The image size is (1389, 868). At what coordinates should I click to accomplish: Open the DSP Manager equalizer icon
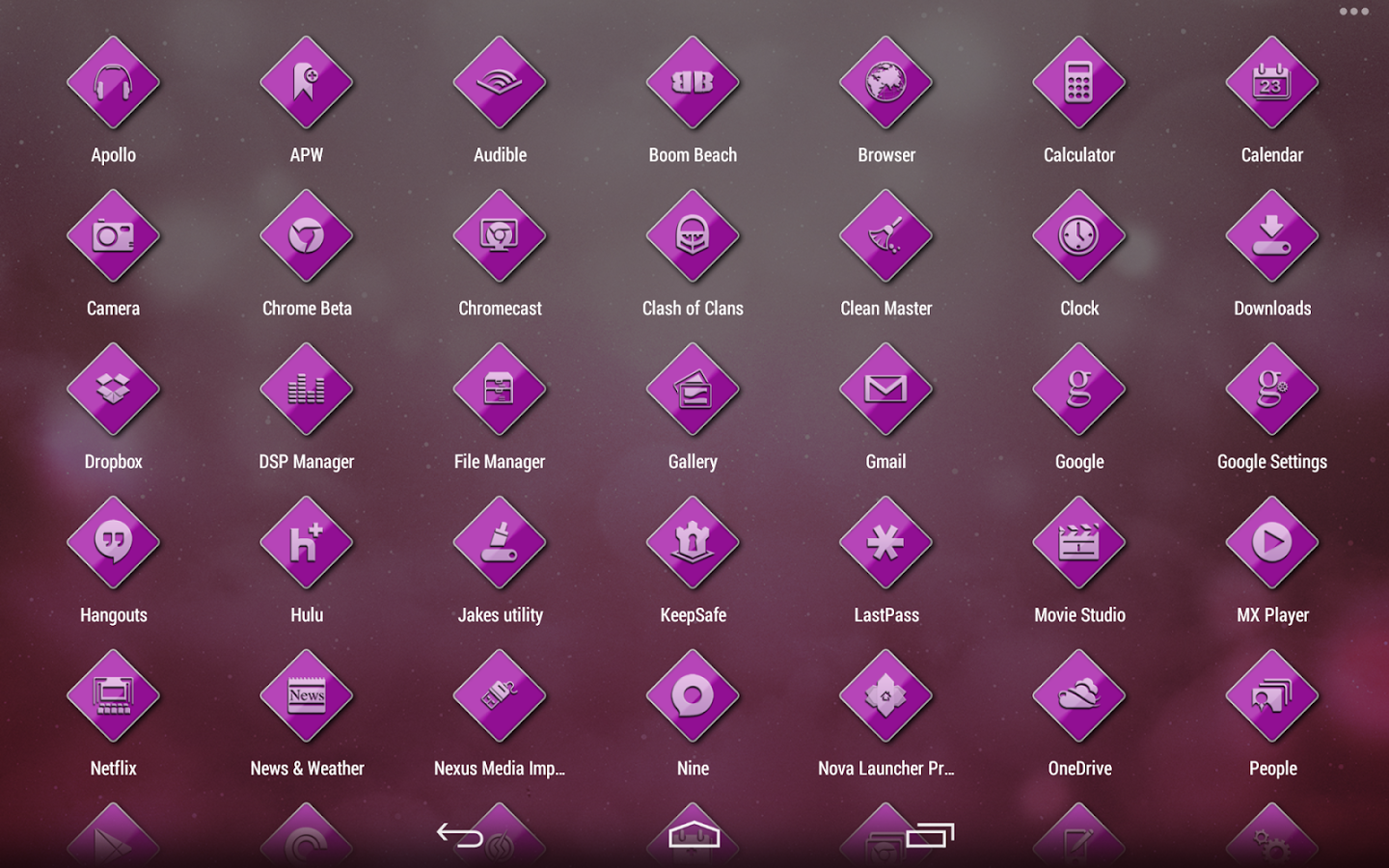307,390
